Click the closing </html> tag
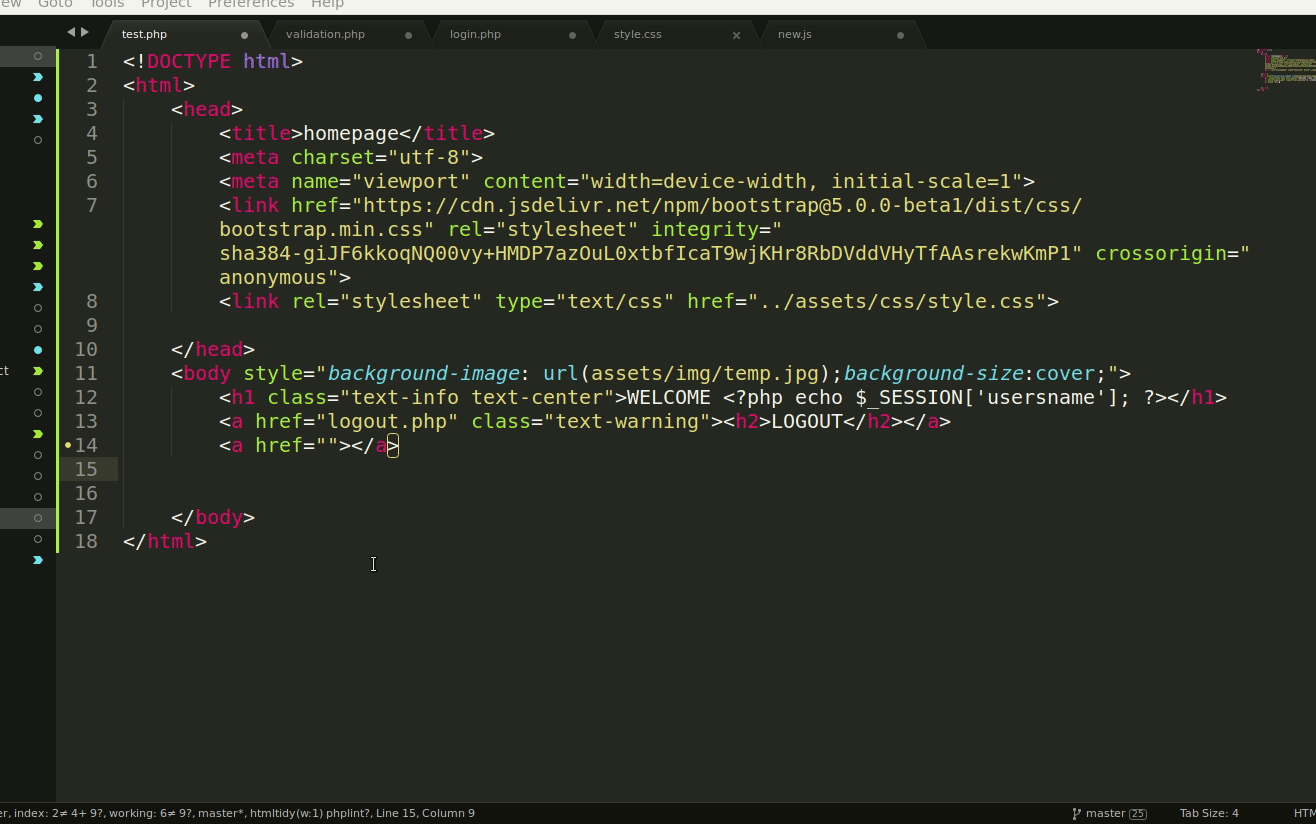The image size is (1316, 824). tap(165, 541)
